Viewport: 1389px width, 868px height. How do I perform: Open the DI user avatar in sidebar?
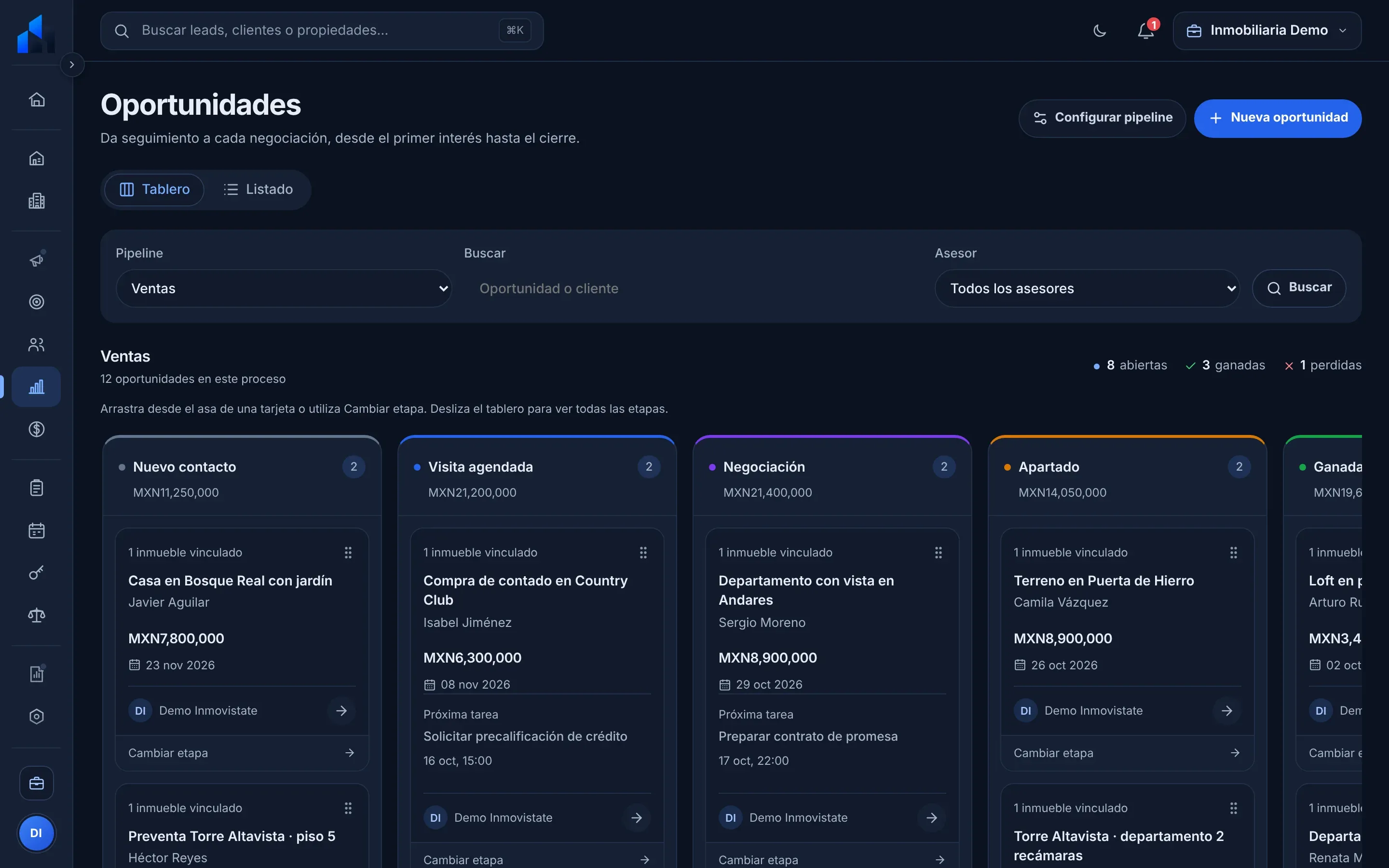(x=36, y=833)
